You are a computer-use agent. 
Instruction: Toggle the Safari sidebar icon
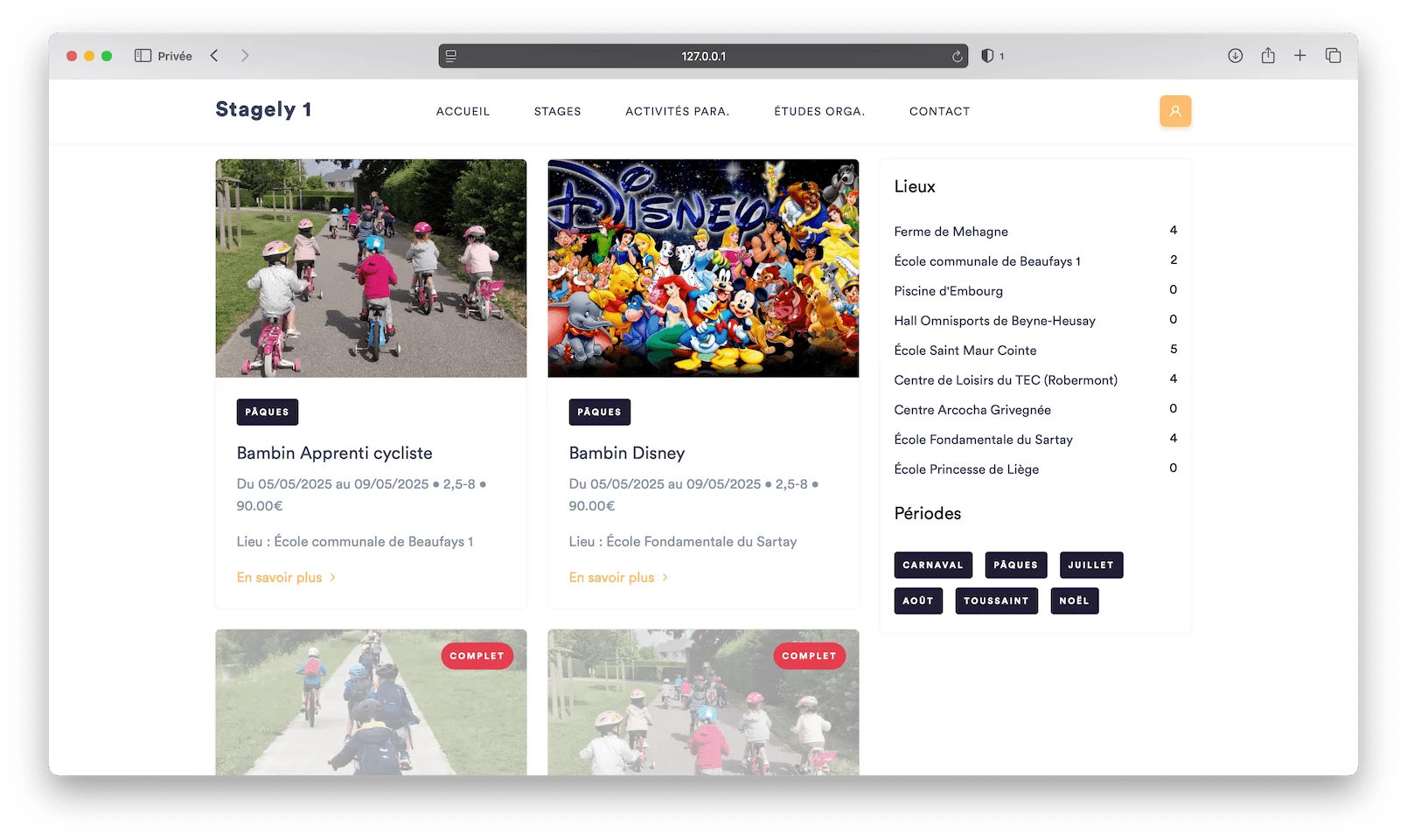tap(143, 56)
